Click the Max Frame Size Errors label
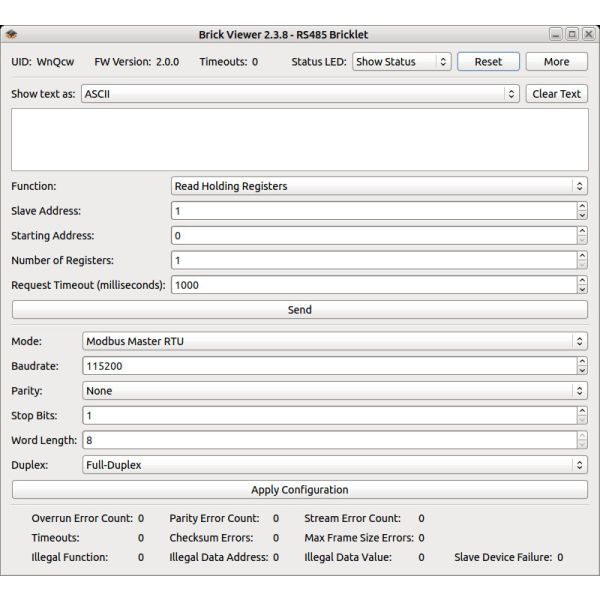This screenshot has height=600, width=600. [x=359, y=538]
